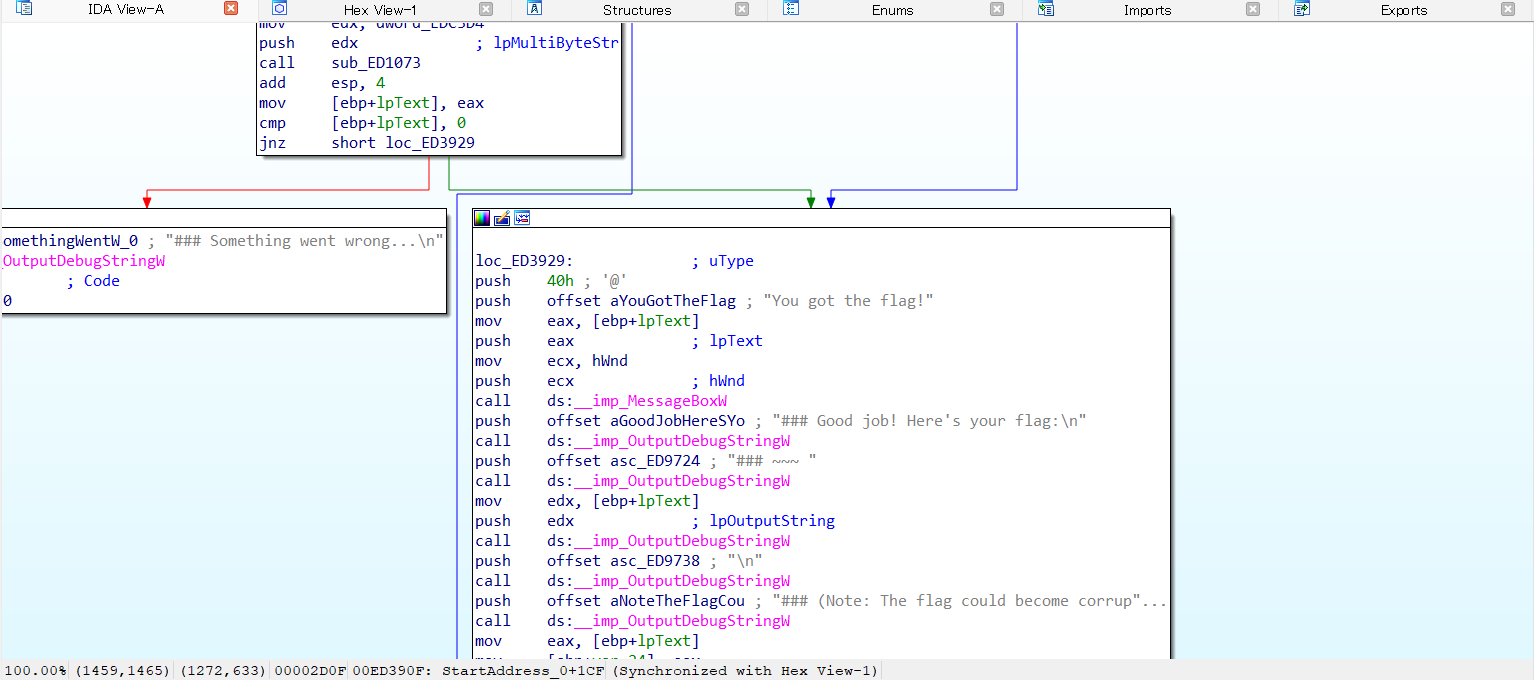Click the group nodes icon in loc_ED3929 header
Screen dimensions: 1534x680
[x=522, y=218]
